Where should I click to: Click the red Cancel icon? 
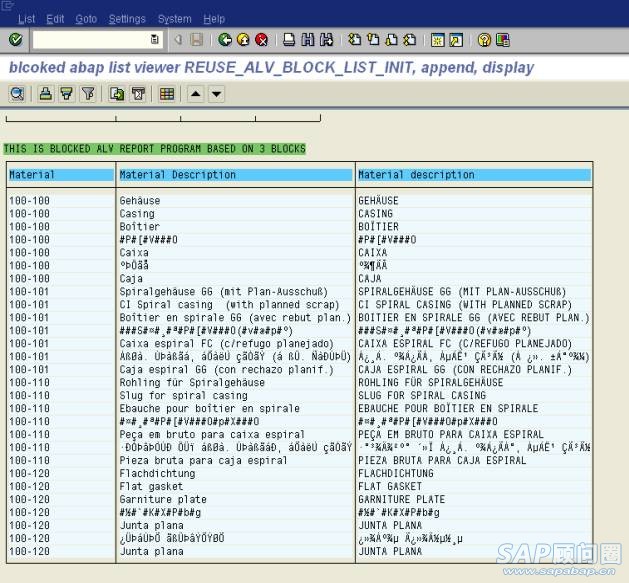pyautogui.click(x=262, y=40)
